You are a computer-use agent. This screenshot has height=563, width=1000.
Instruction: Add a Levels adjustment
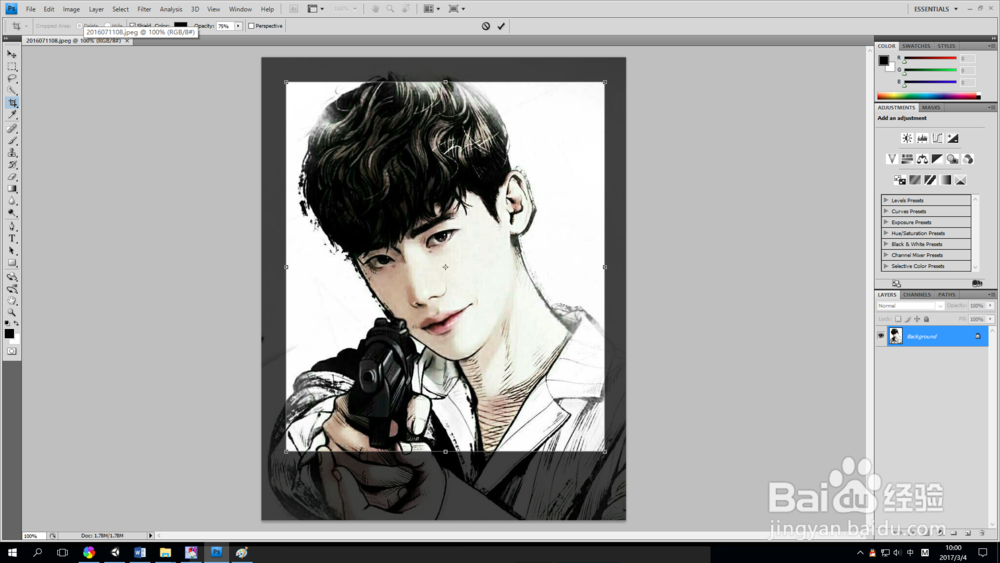(x=922, y=138)
